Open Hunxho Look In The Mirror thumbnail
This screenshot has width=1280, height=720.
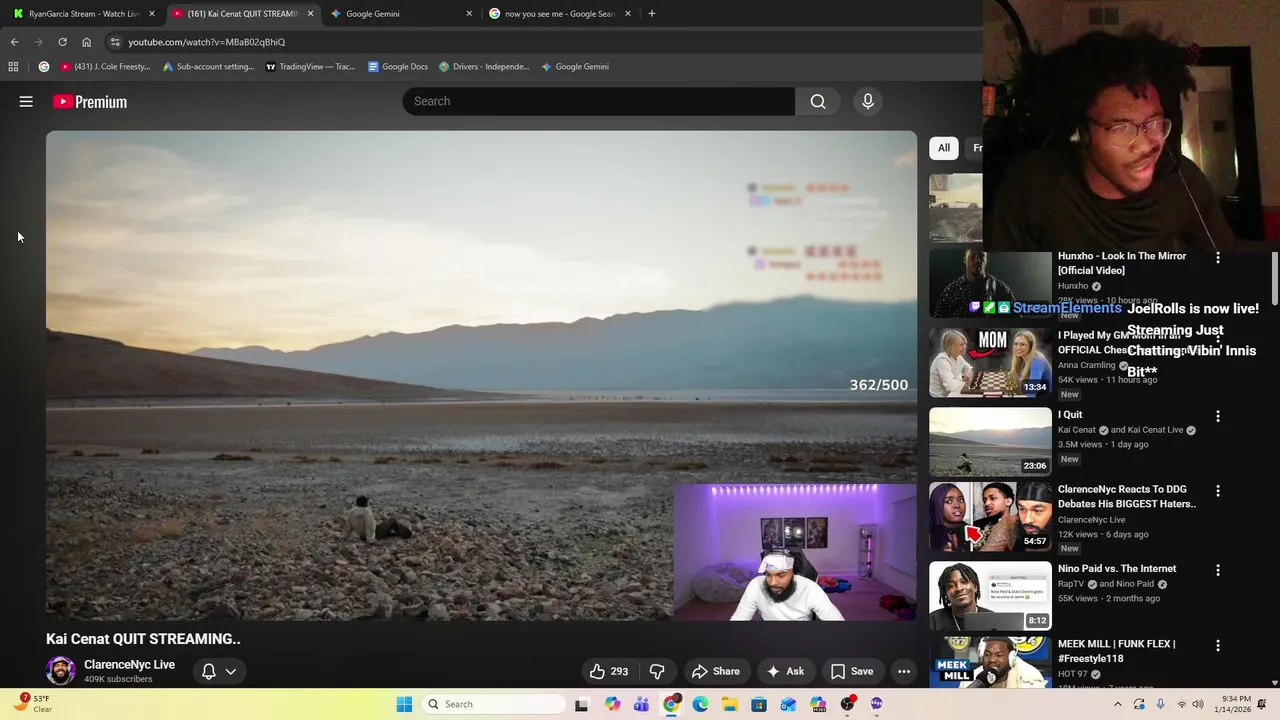tap(990, 283)
